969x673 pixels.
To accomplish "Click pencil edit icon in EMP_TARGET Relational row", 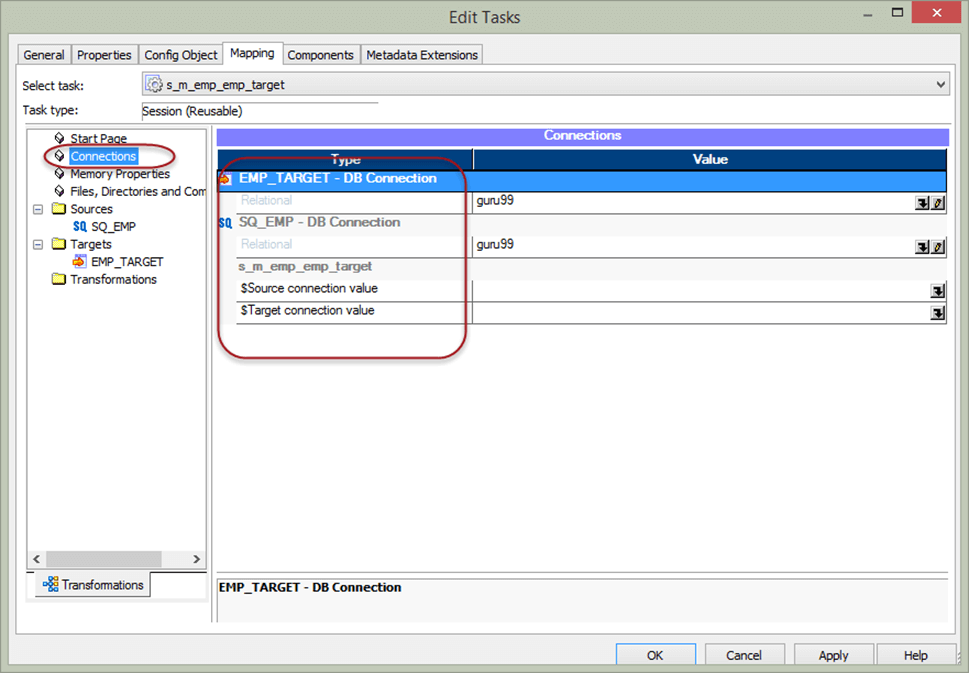I will point(937,203).
